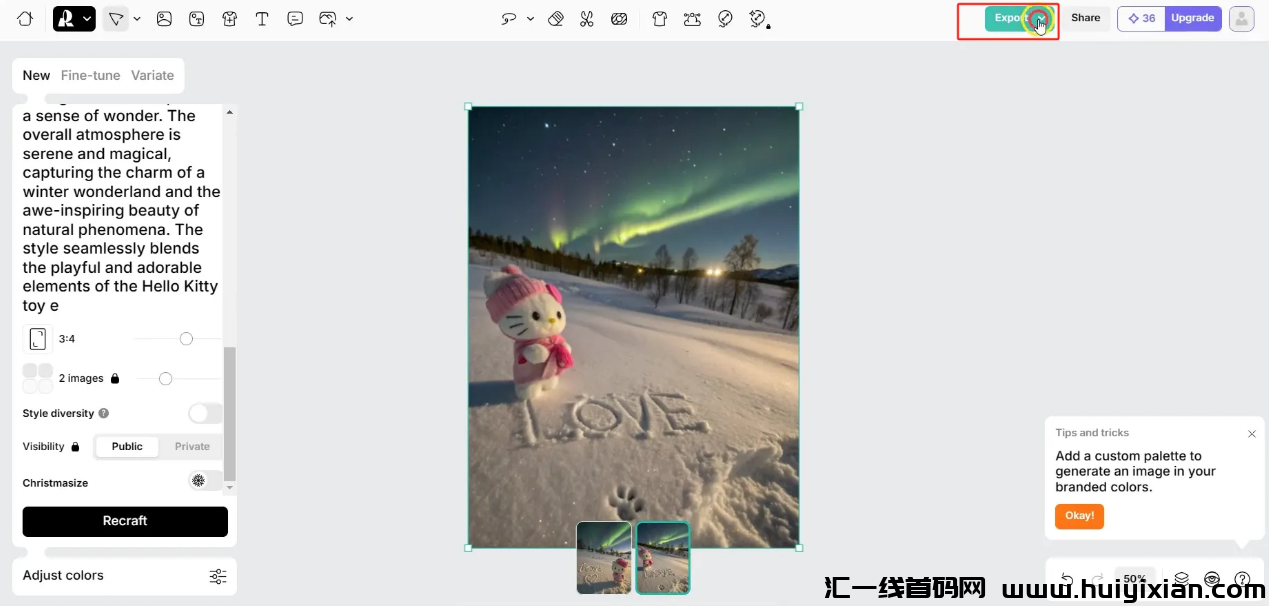
Task: Select the pointer selection tool
Action: 116,18
